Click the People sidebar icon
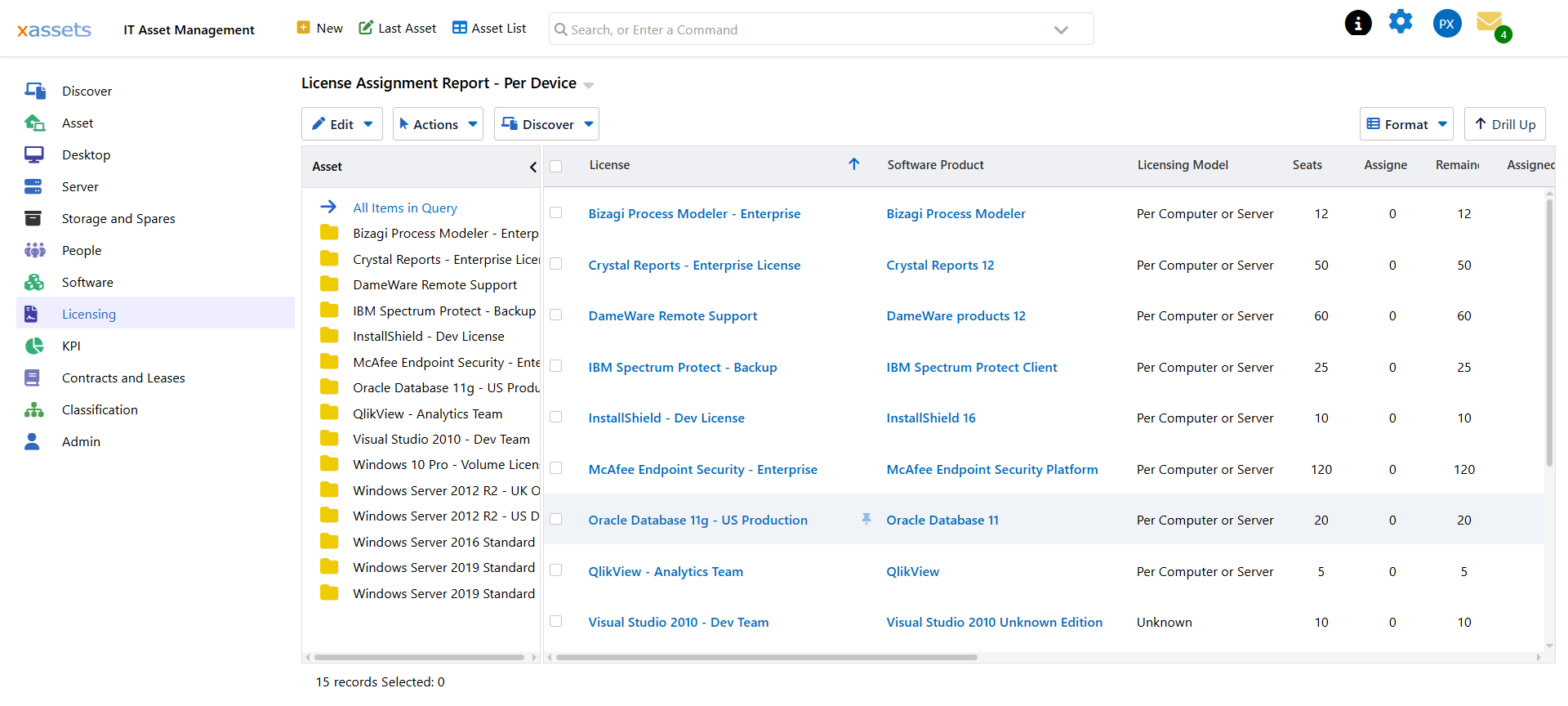 click(34, 250)
